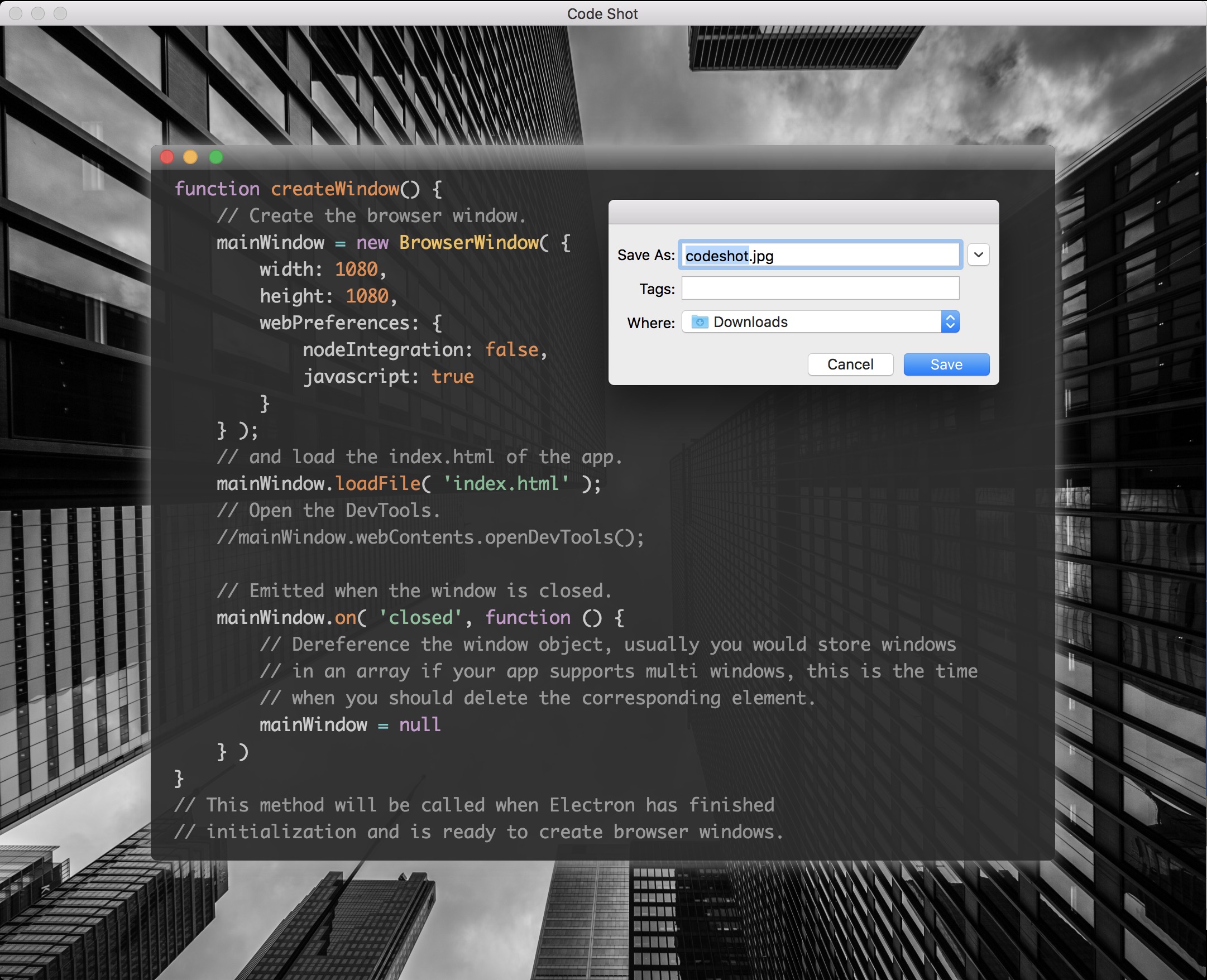Click the blue arrows of the Where popup
1207x980 pixels.
coord(950,322)
